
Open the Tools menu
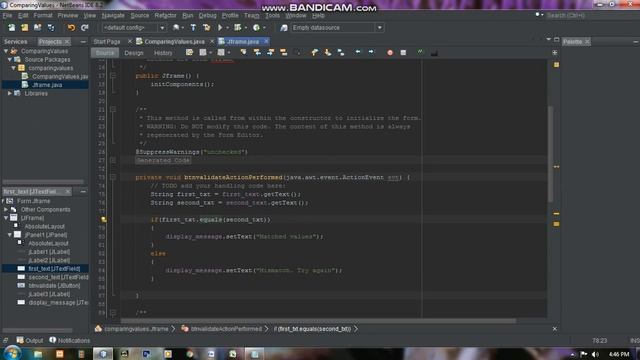pos(272,16)
